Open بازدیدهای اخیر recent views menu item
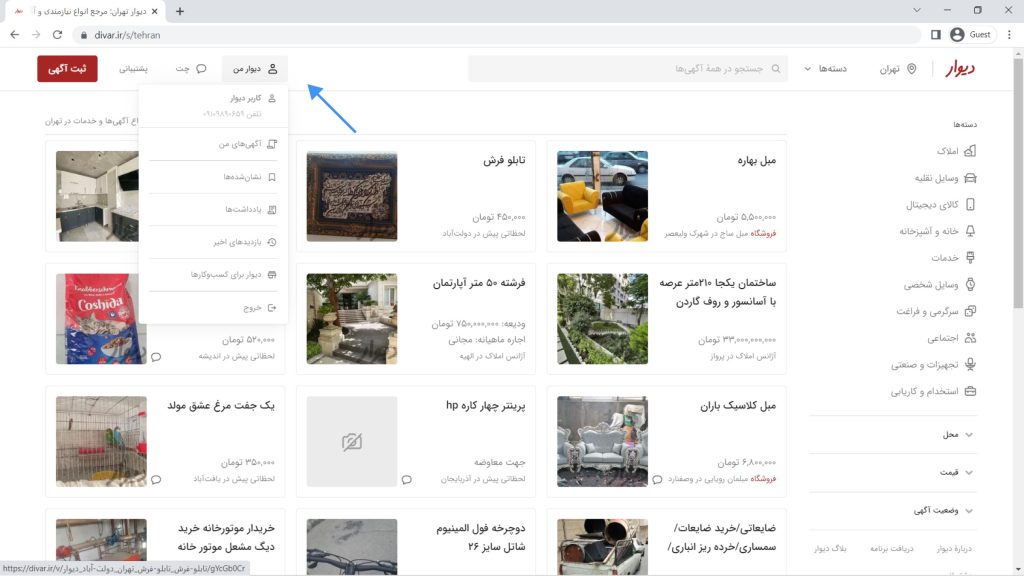The height and width of the screenshot is (576, 1024). (x=213, y=242)
